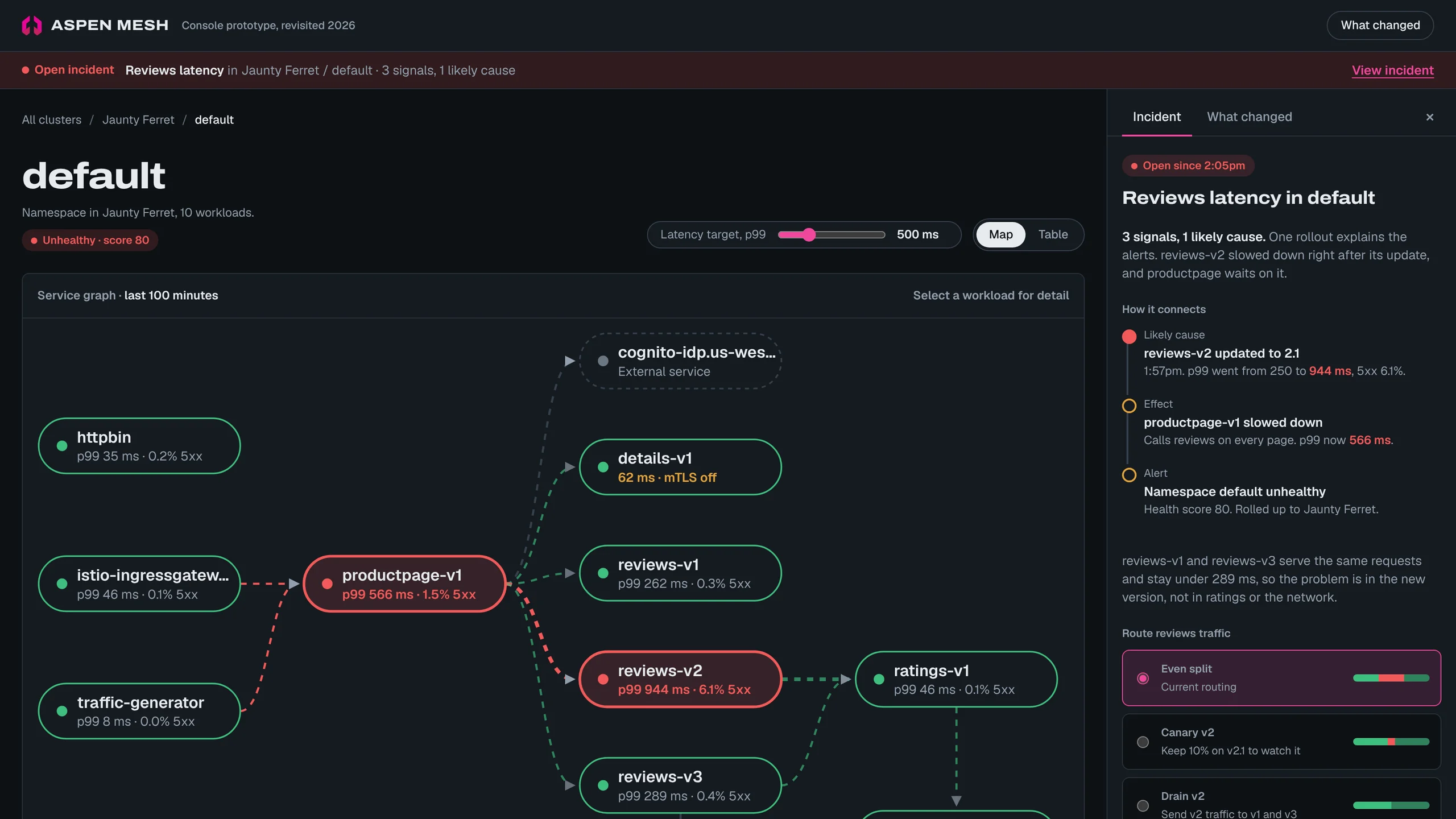Screen dimensions: 1456x819
Task: Go to All clusters breadcrumb
Action: pyautogui.click(x=52, y=119)
